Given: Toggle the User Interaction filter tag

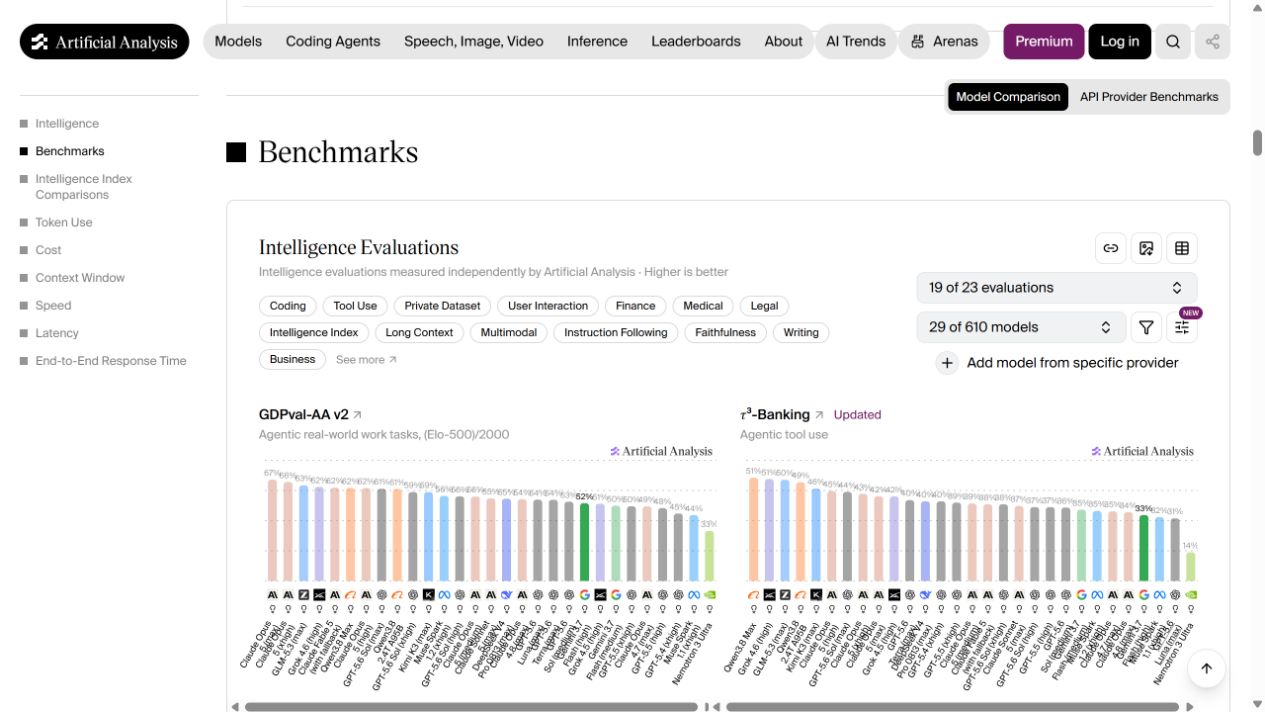Looking at the screenshot, I should [548, 306].
